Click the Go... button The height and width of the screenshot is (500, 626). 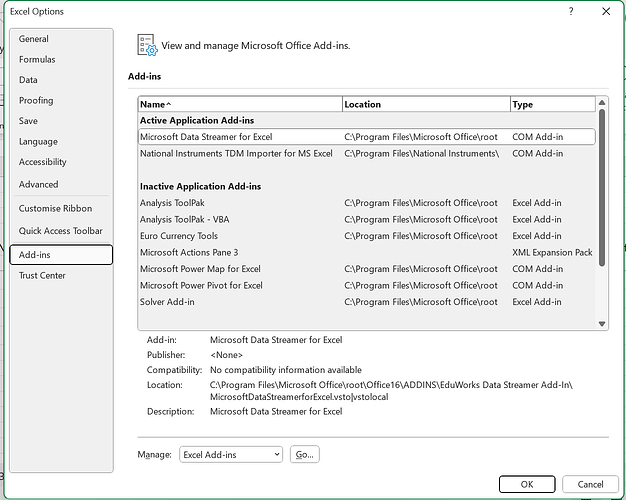305,454
